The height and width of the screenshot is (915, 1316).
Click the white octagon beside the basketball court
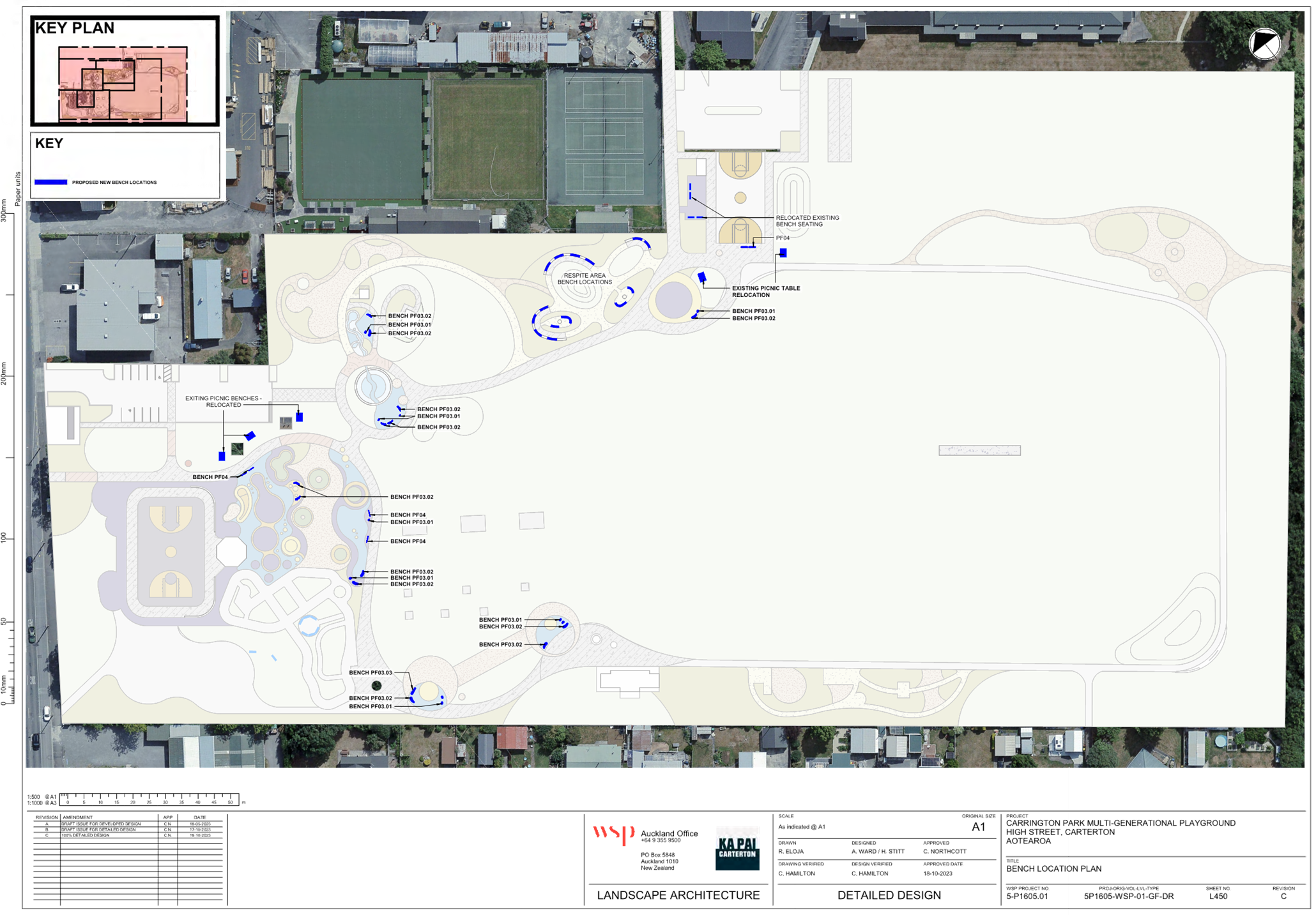point(231,552)
